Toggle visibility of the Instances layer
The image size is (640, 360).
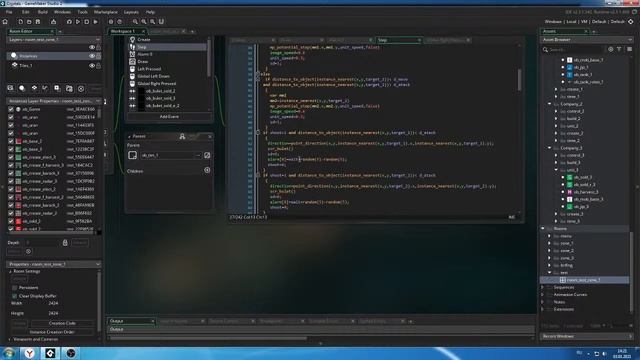point(92,56)
